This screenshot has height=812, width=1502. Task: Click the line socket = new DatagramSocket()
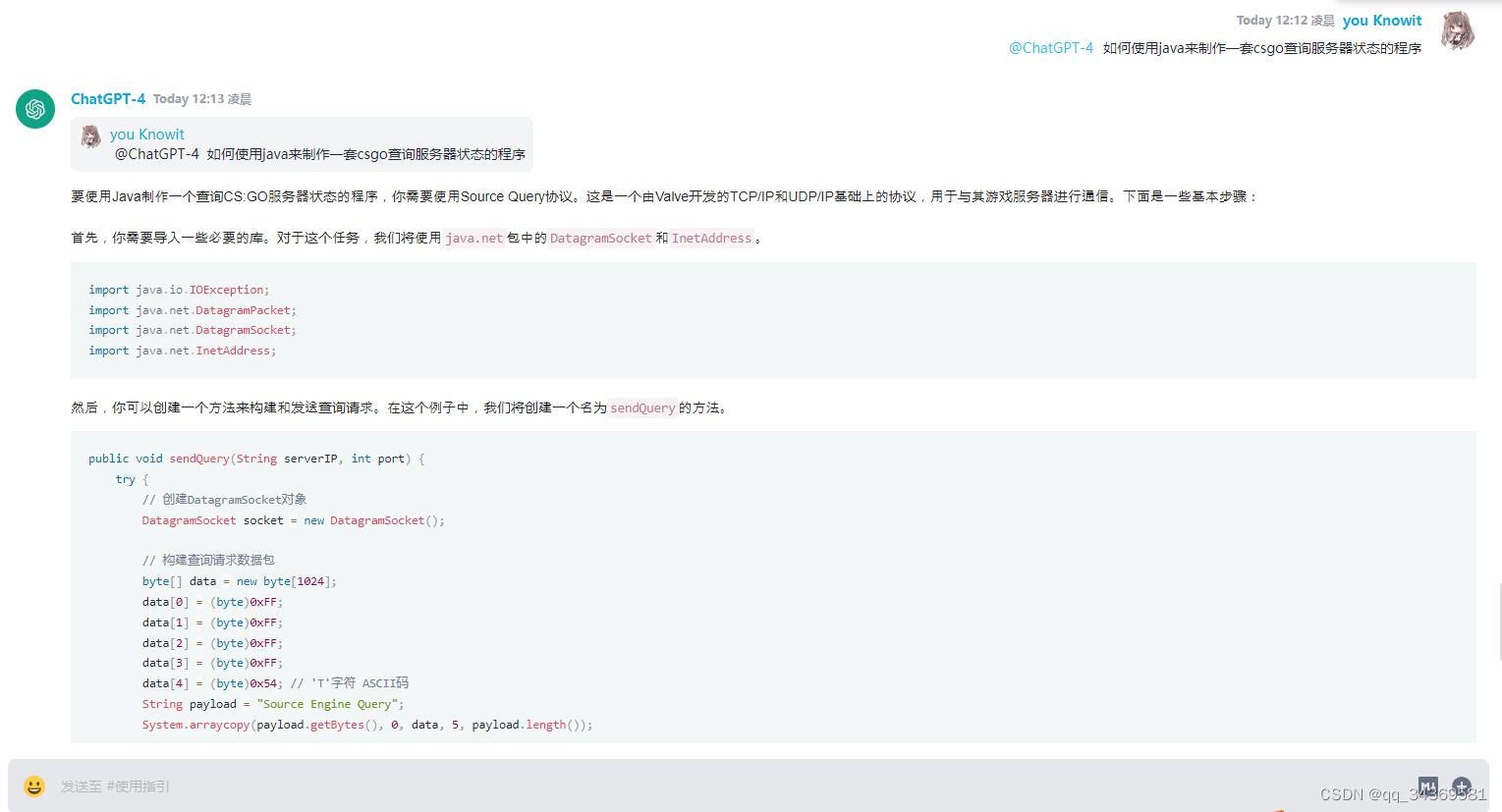[x=294, y=520]
